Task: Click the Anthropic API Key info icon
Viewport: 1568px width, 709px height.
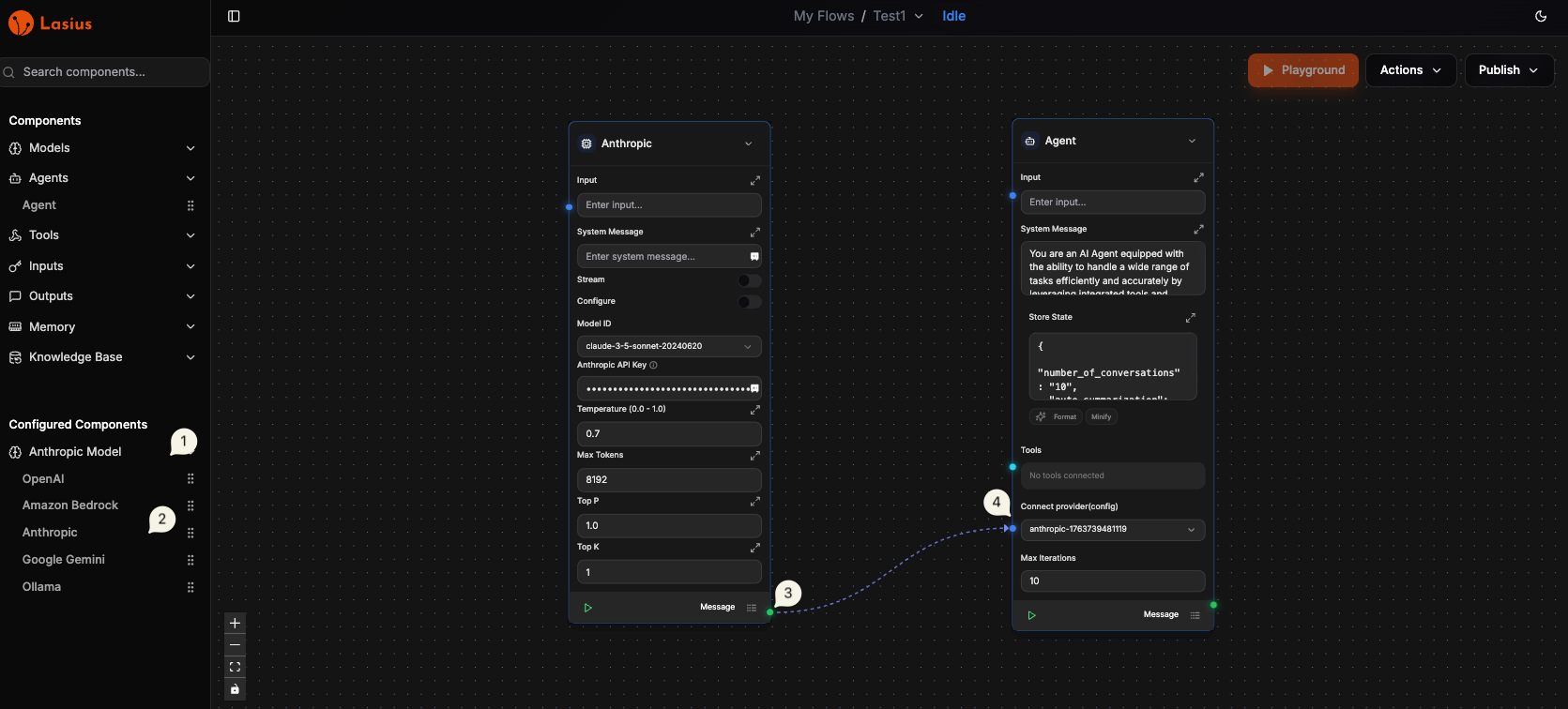Action: click(x=654, y=365)
